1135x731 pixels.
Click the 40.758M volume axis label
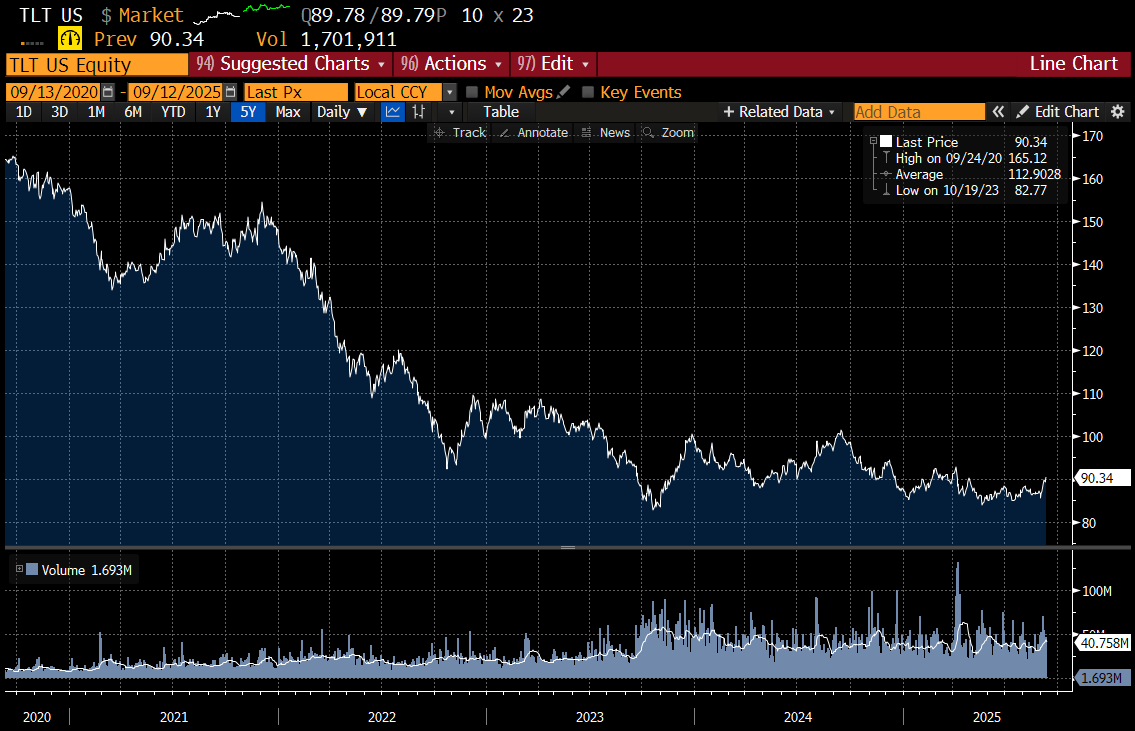click(x=1103, y=643)
